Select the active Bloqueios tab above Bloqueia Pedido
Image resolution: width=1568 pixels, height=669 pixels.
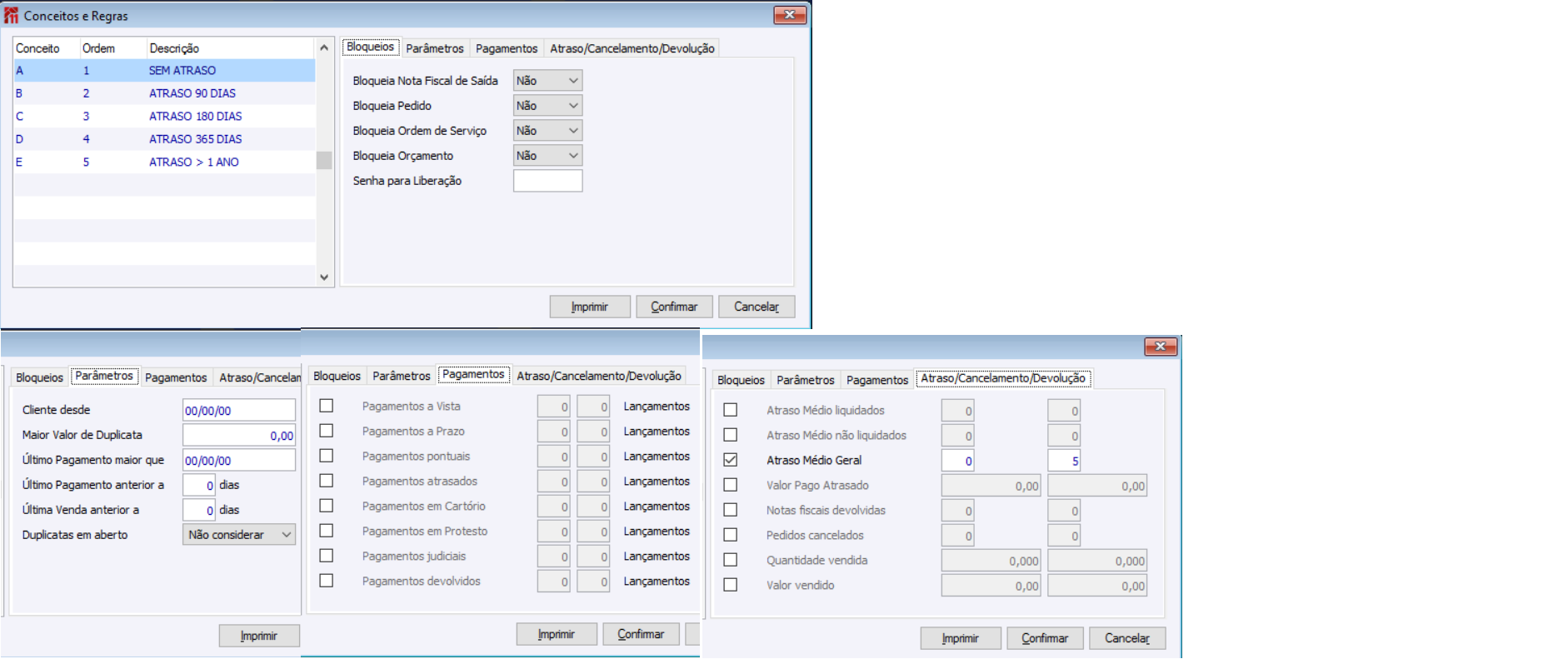tap(370, 47)
